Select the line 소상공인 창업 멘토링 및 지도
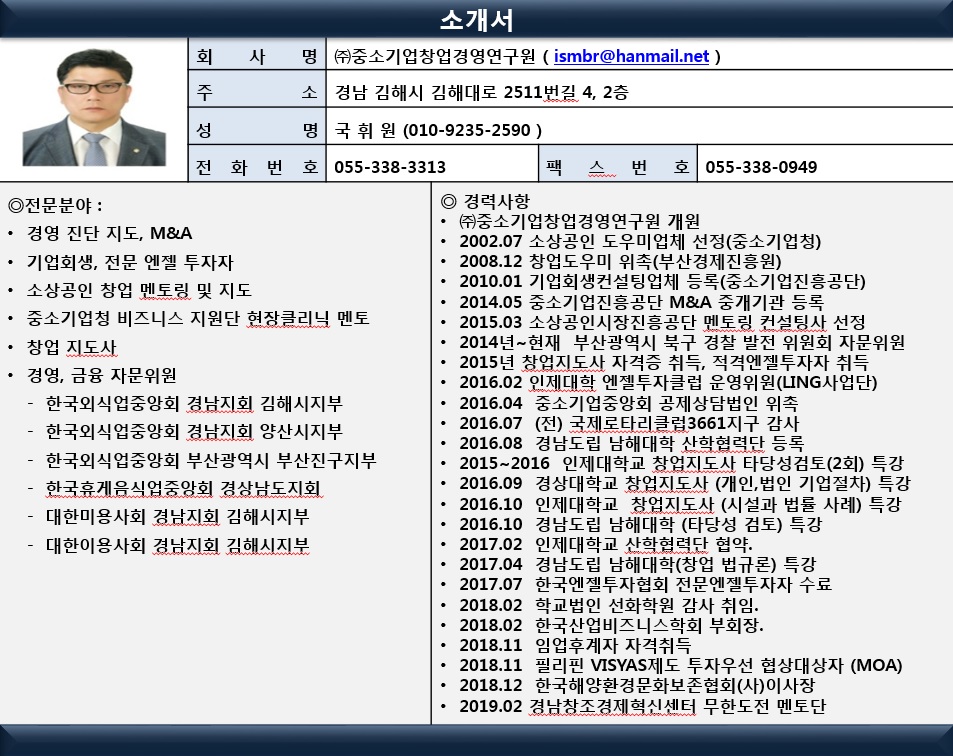Viewport: 953px width, 756px height. click(x=139, y=290)
